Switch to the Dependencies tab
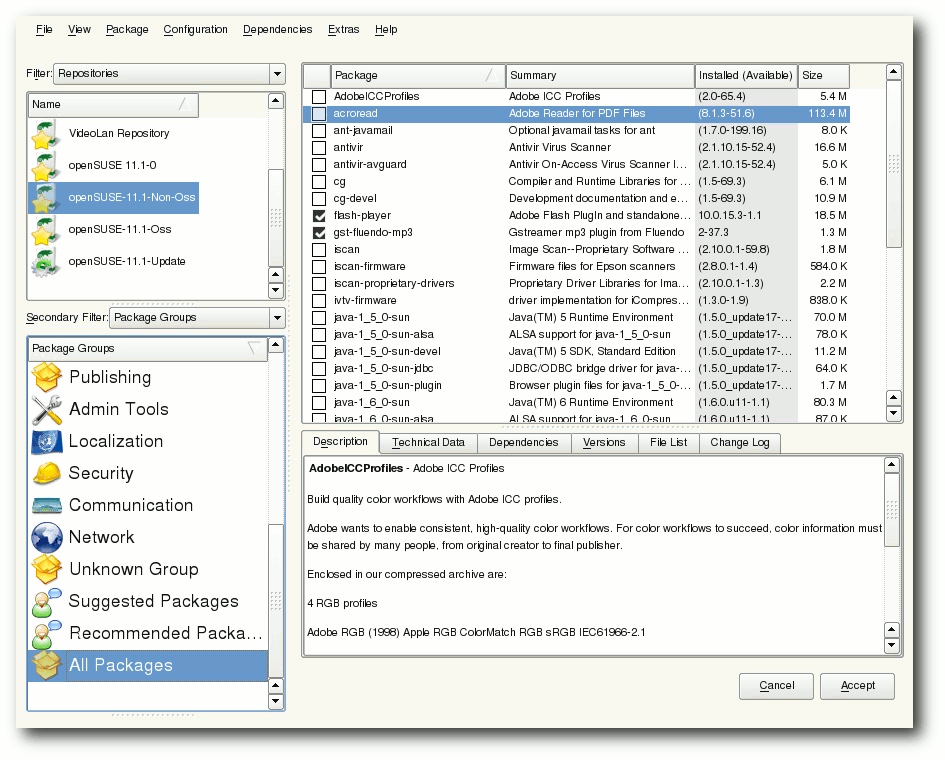The image size is (945, 760). (x=524, y=443)
